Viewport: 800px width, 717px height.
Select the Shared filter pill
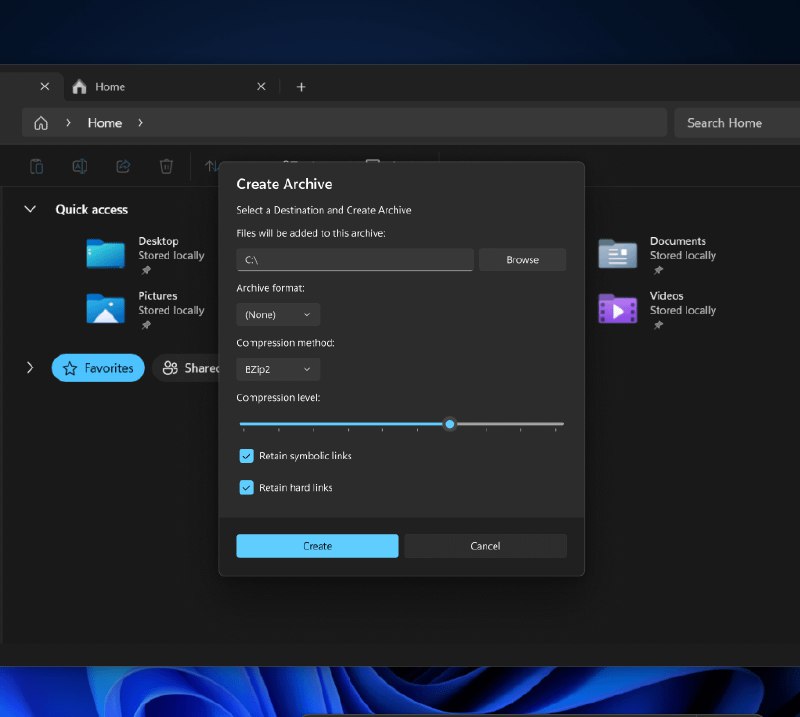point(188,368)
